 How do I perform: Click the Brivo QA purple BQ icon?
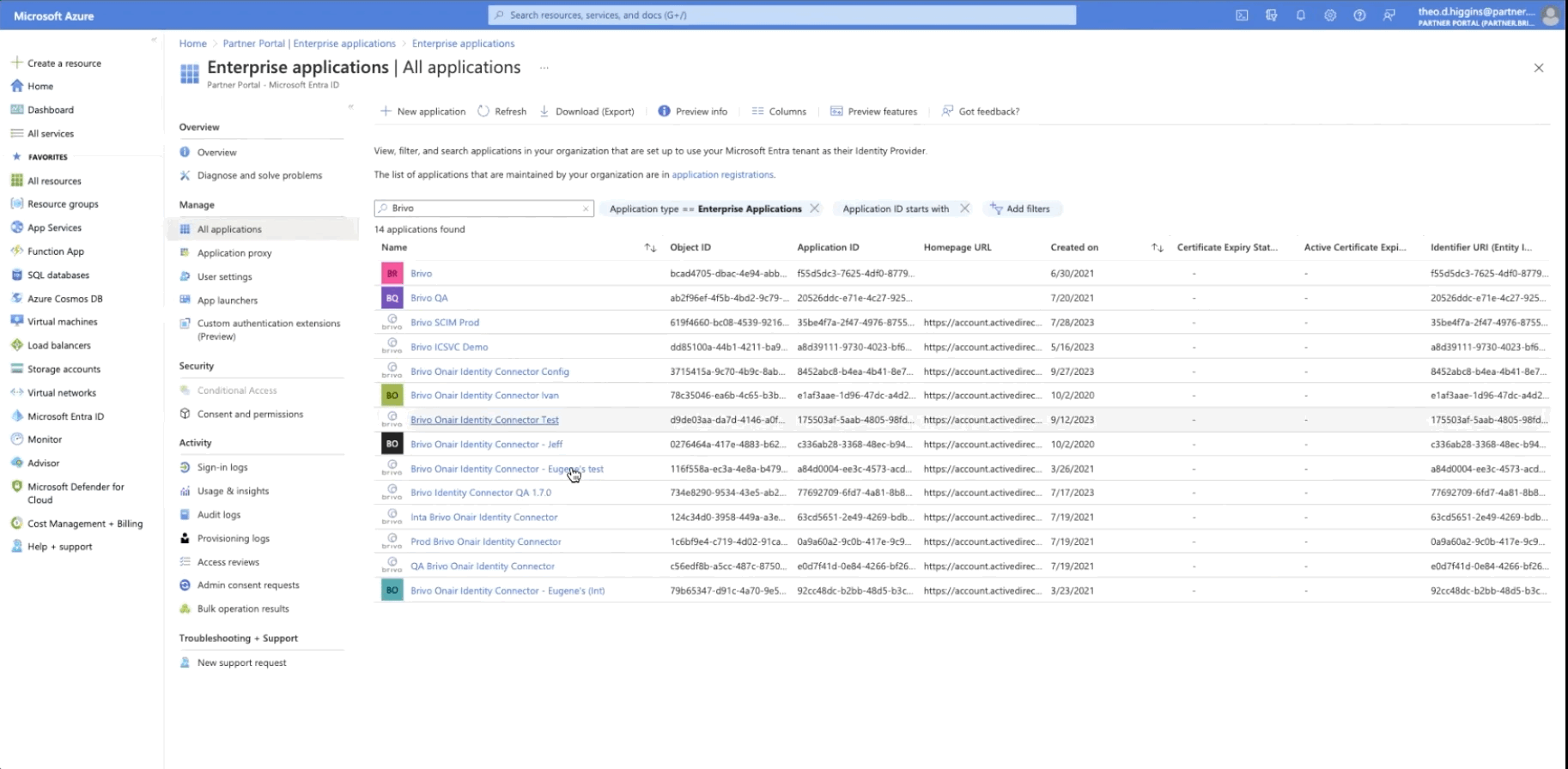[392, 298]
